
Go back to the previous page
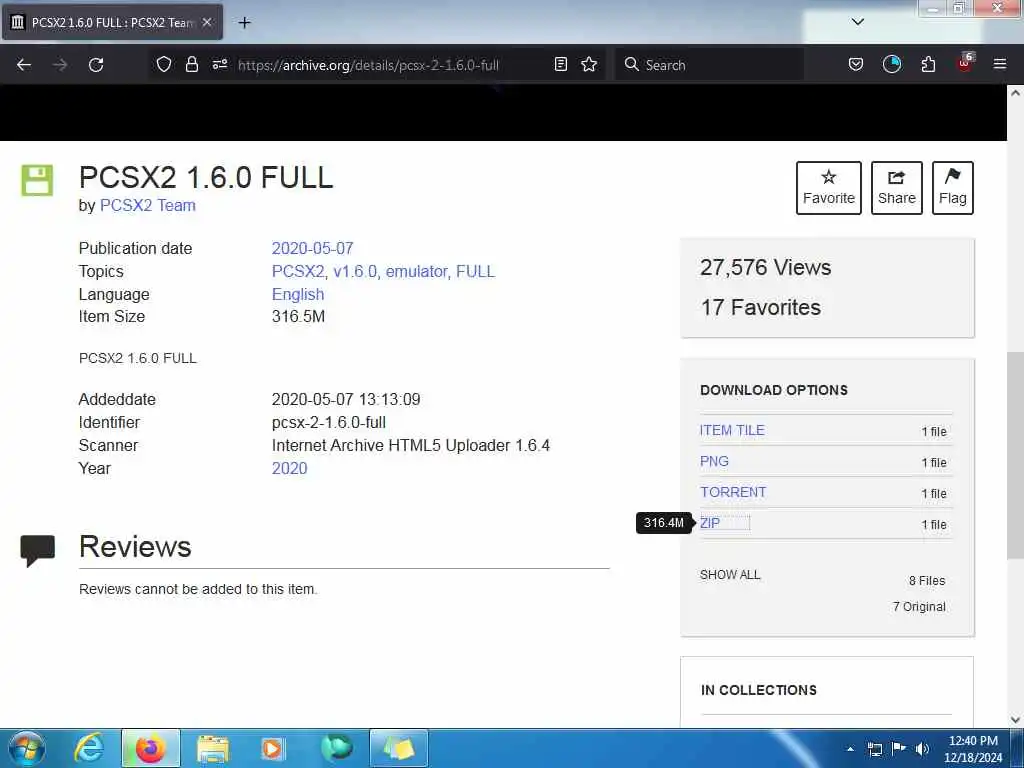(24, 65)
